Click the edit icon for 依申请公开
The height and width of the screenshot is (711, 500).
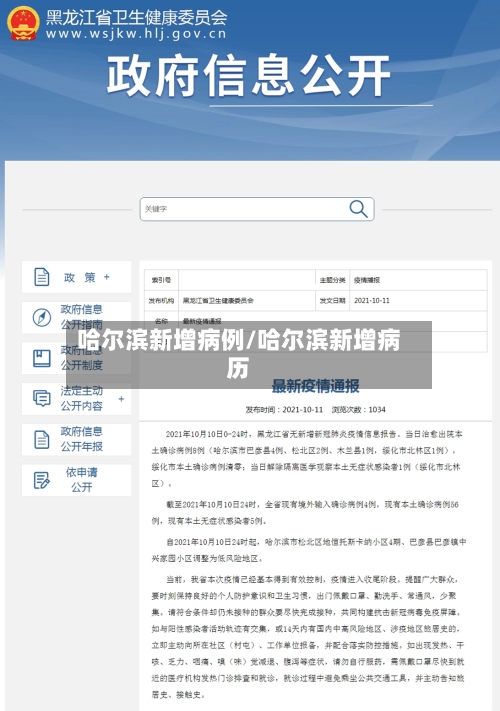(x=42, y=480)
